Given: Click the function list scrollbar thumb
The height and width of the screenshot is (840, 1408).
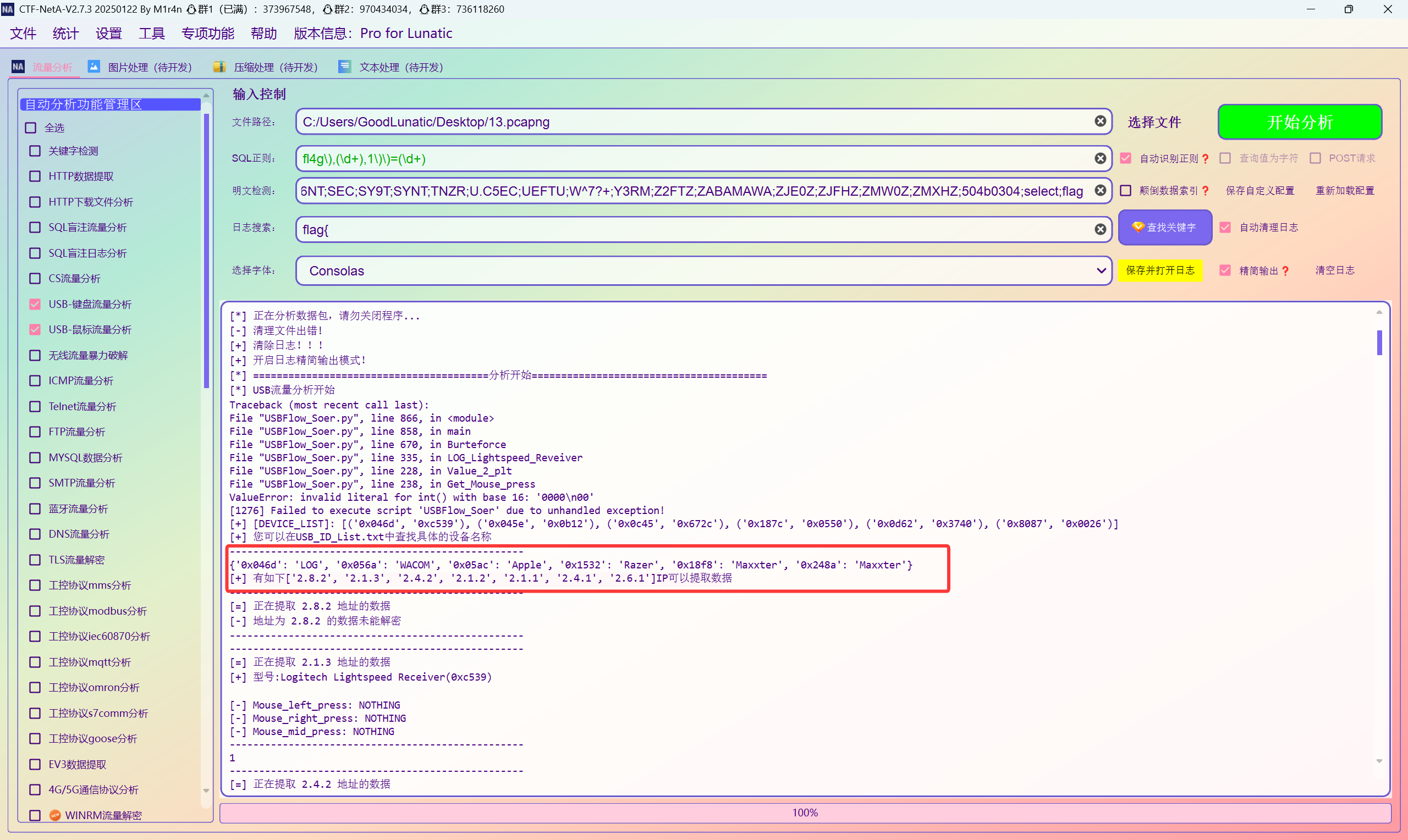Looking at the screenshot, I should (206, 251).
